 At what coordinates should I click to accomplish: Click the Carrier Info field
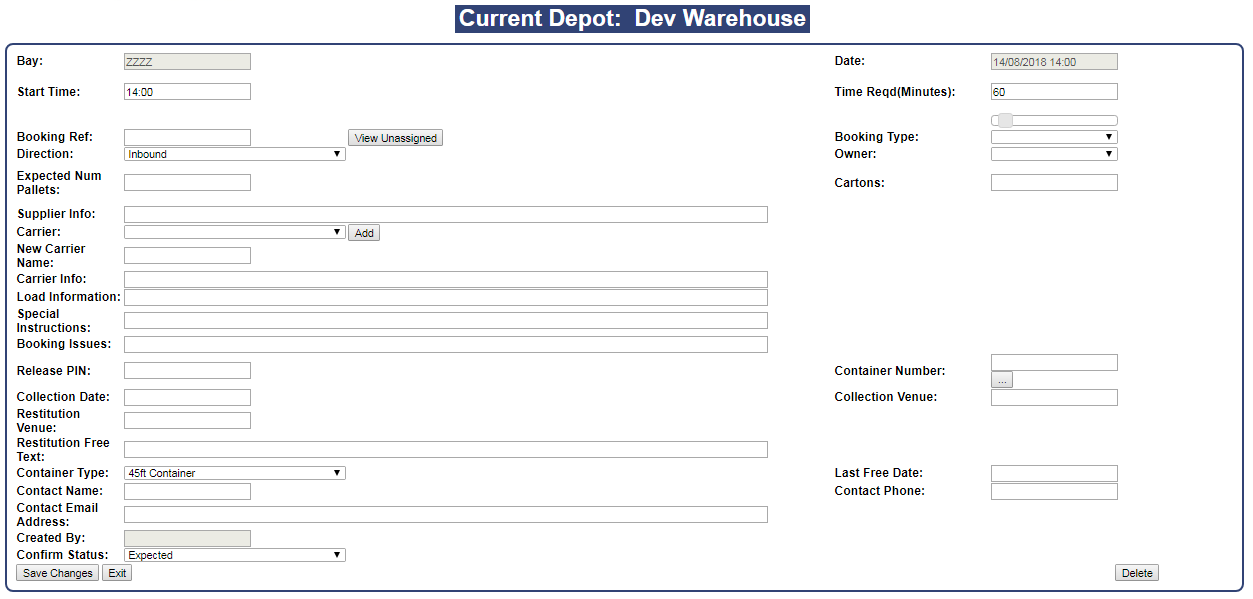pyautogui.click(x=446, y=279)
